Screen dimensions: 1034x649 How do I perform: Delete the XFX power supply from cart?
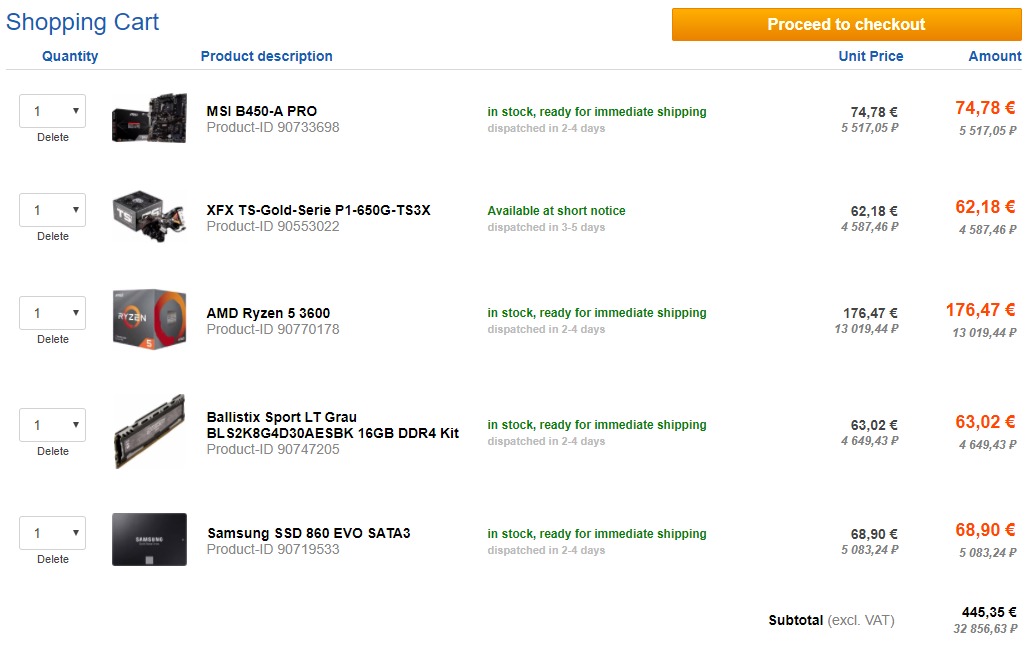pos(53,236)
